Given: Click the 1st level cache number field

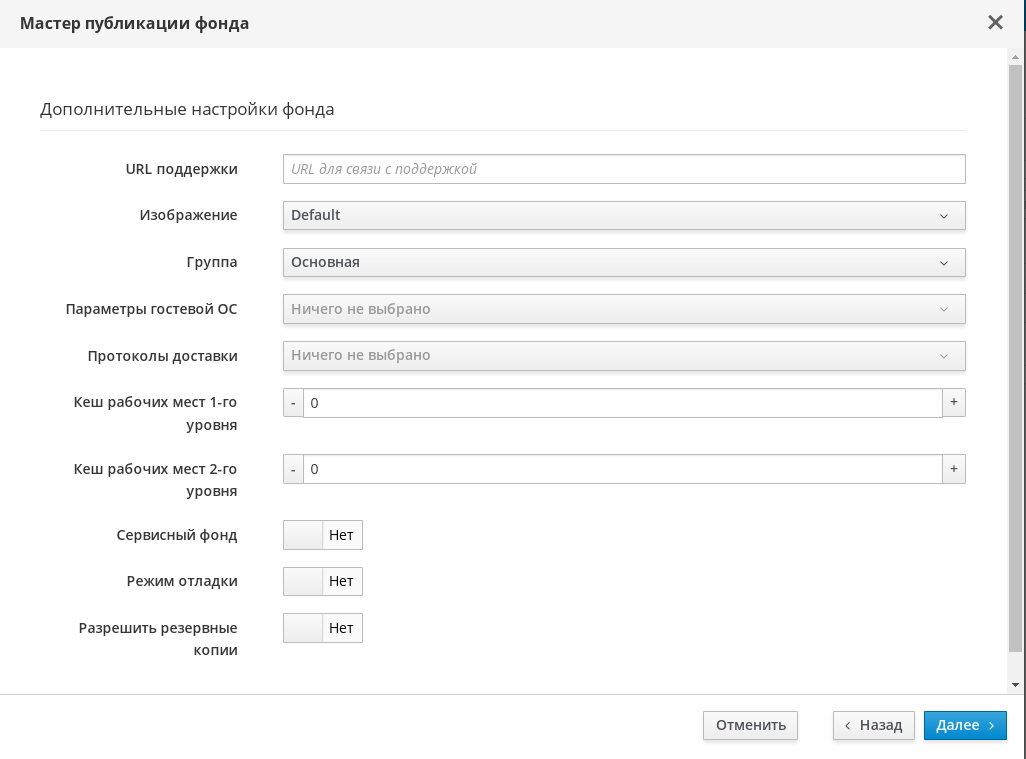Looking at the screenshot, I should [x=622, y=403].
